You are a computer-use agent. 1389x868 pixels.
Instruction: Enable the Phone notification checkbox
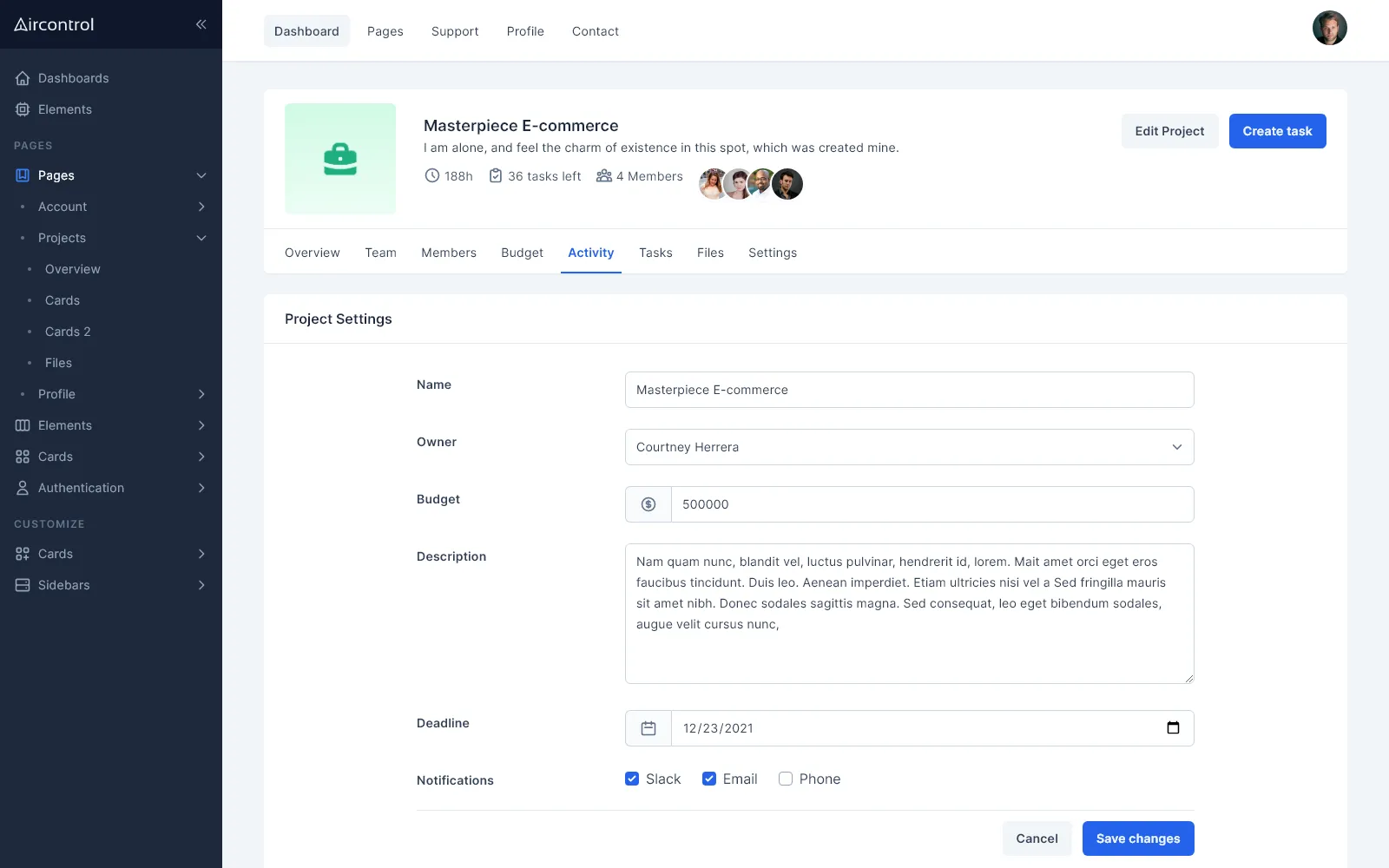pyautogui.click(x=786, y=779)
